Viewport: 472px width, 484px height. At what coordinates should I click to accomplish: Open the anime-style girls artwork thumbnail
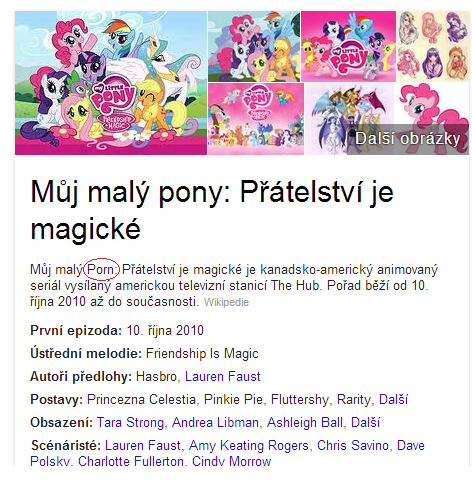[433, 46]
